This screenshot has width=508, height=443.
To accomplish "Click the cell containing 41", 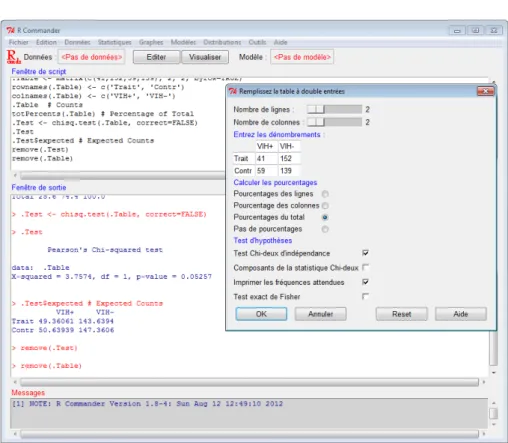I will (266, 158).
